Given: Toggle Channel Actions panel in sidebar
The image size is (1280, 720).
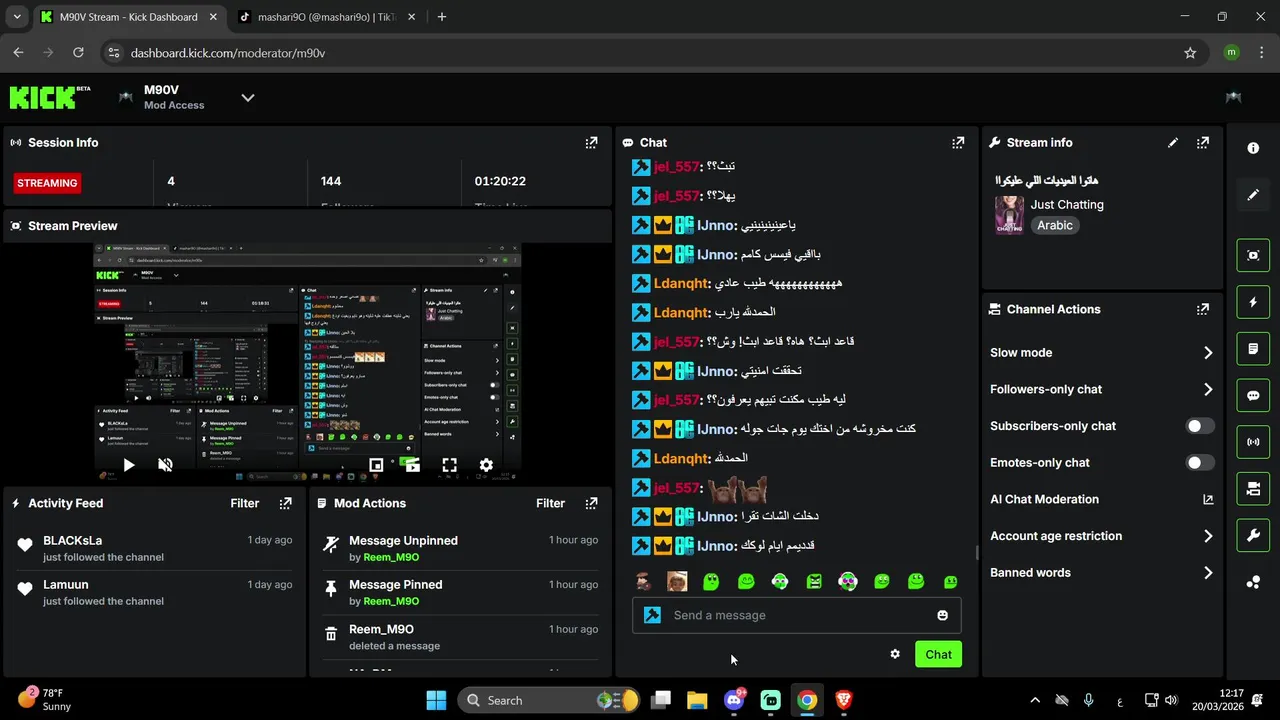Looking at the screenshot, I should click(x=1253, y=489).
